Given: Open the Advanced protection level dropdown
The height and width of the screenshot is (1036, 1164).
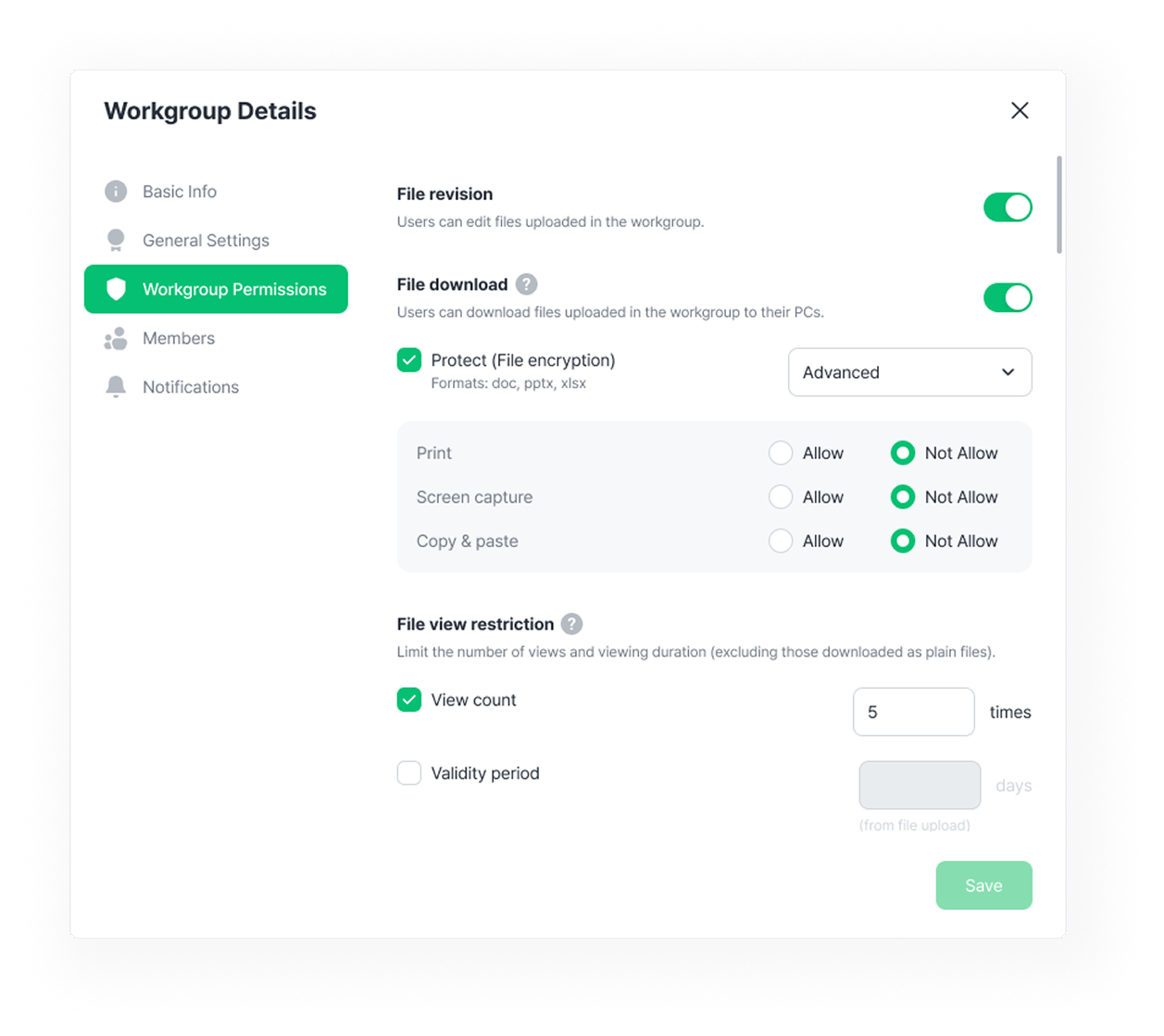Looking at the screenshot, I should point(910,372).
